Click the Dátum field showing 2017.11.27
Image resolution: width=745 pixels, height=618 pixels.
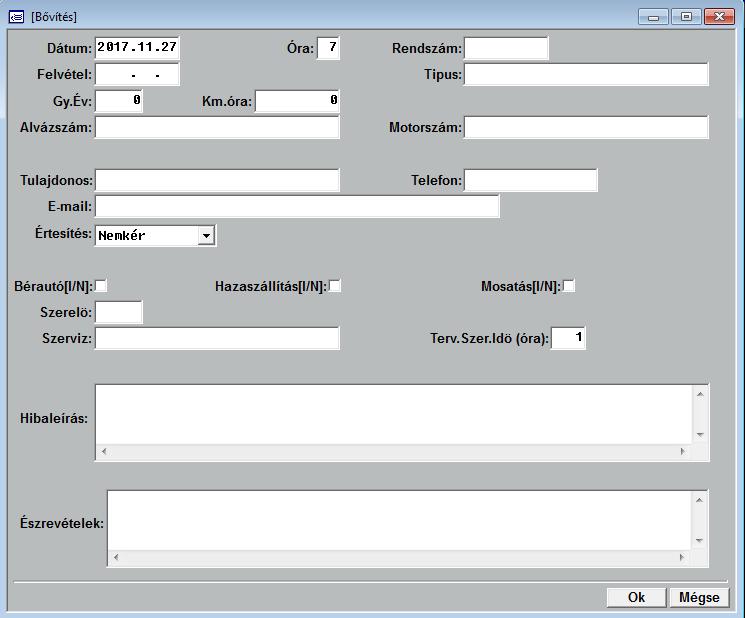pyautogui.click(x=137, y=48)
